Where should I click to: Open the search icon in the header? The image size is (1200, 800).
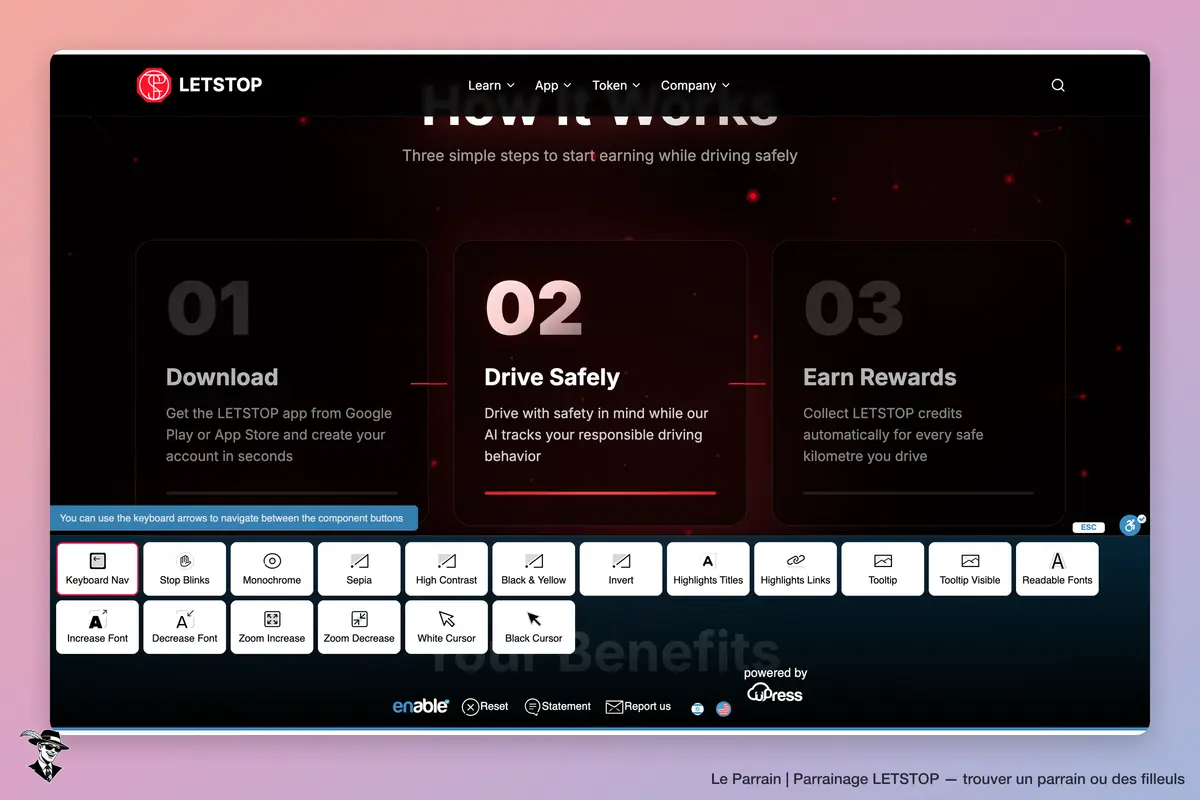pos(1058,85)
